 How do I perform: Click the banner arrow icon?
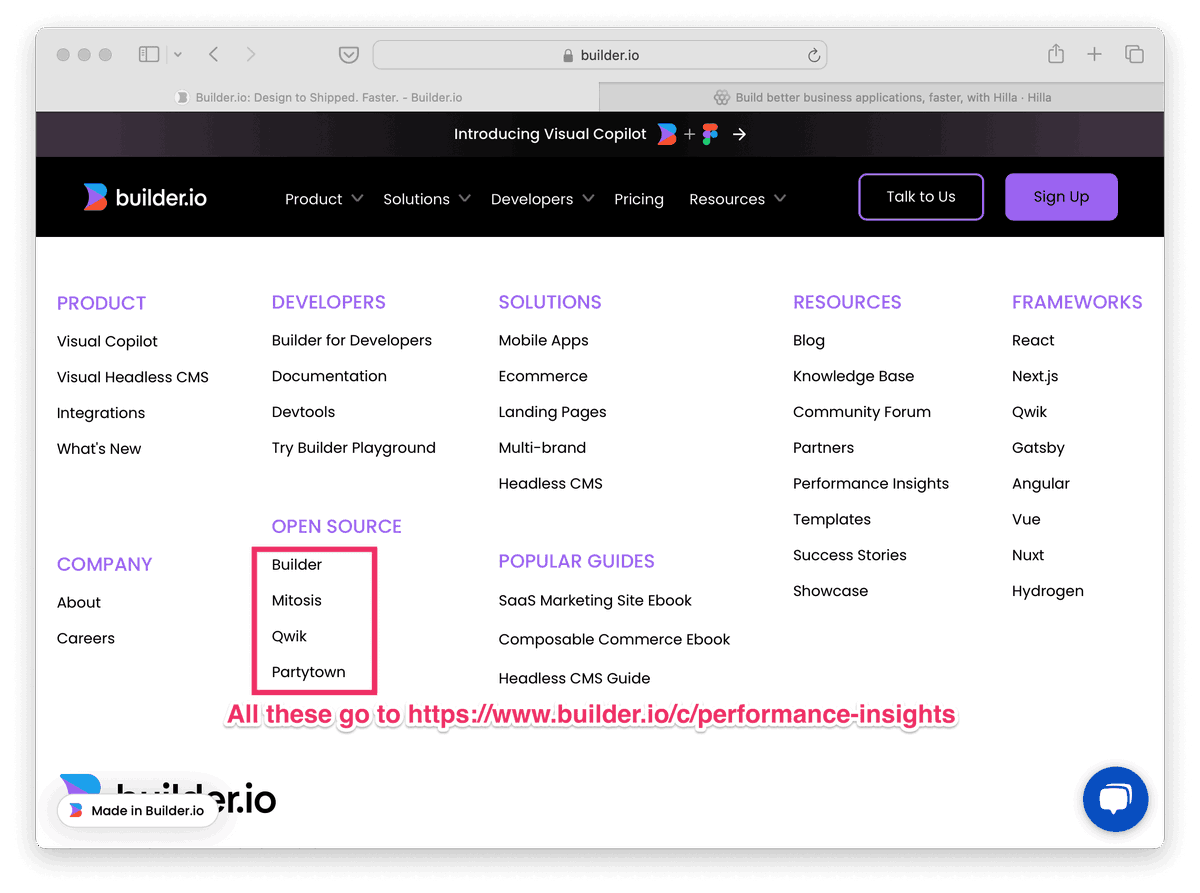coord(739,134)
